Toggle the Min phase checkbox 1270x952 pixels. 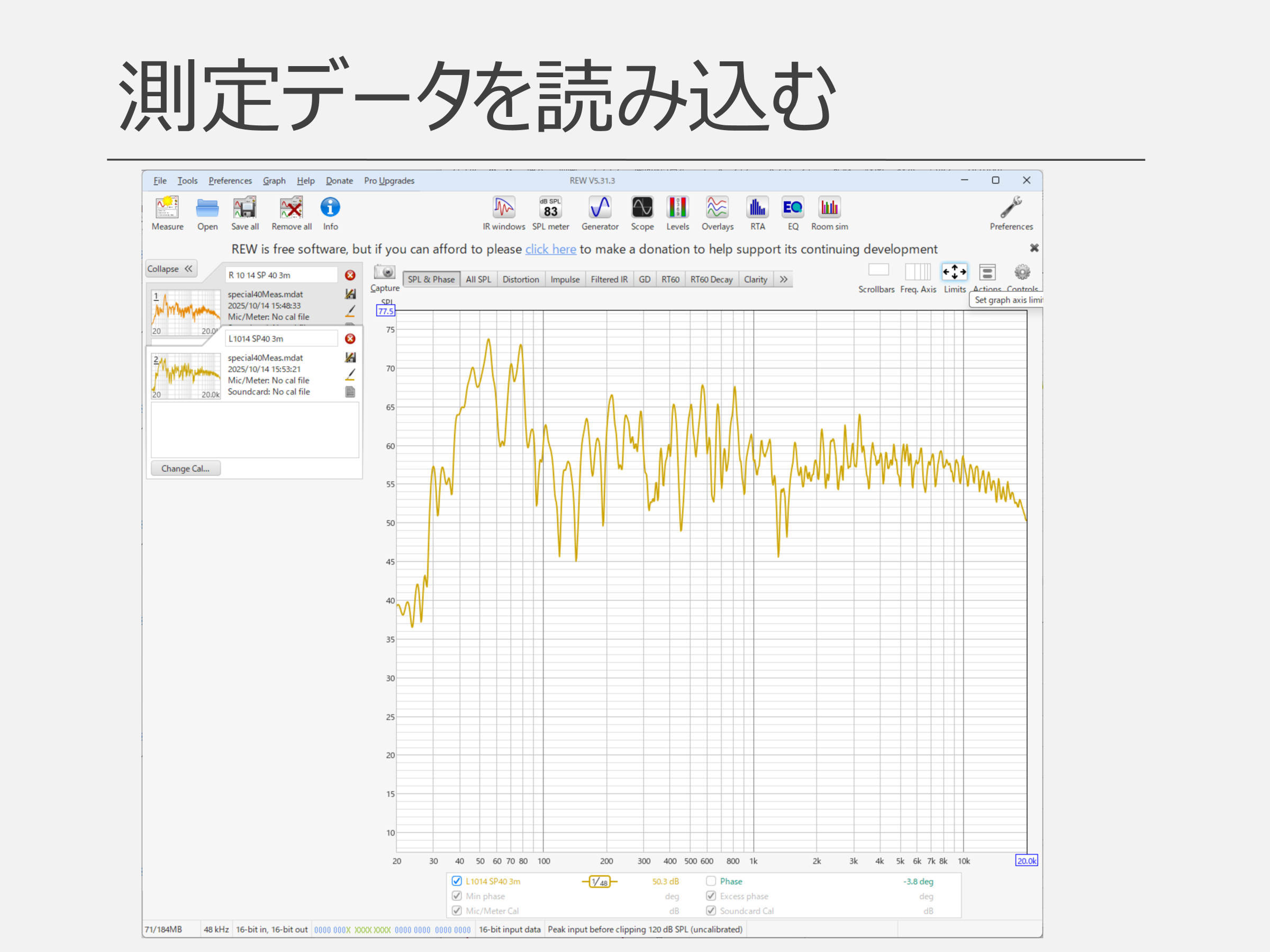coord(457,896)
